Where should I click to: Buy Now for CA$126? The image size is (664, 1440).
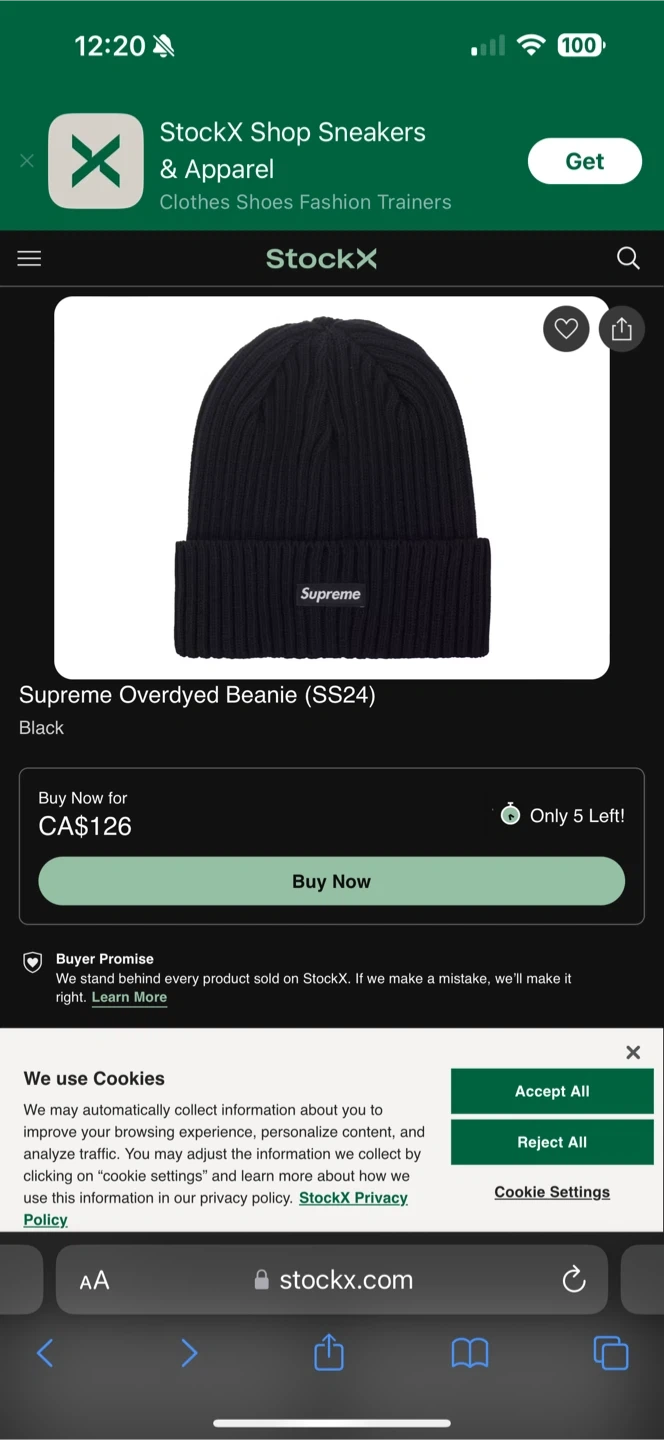332,881
